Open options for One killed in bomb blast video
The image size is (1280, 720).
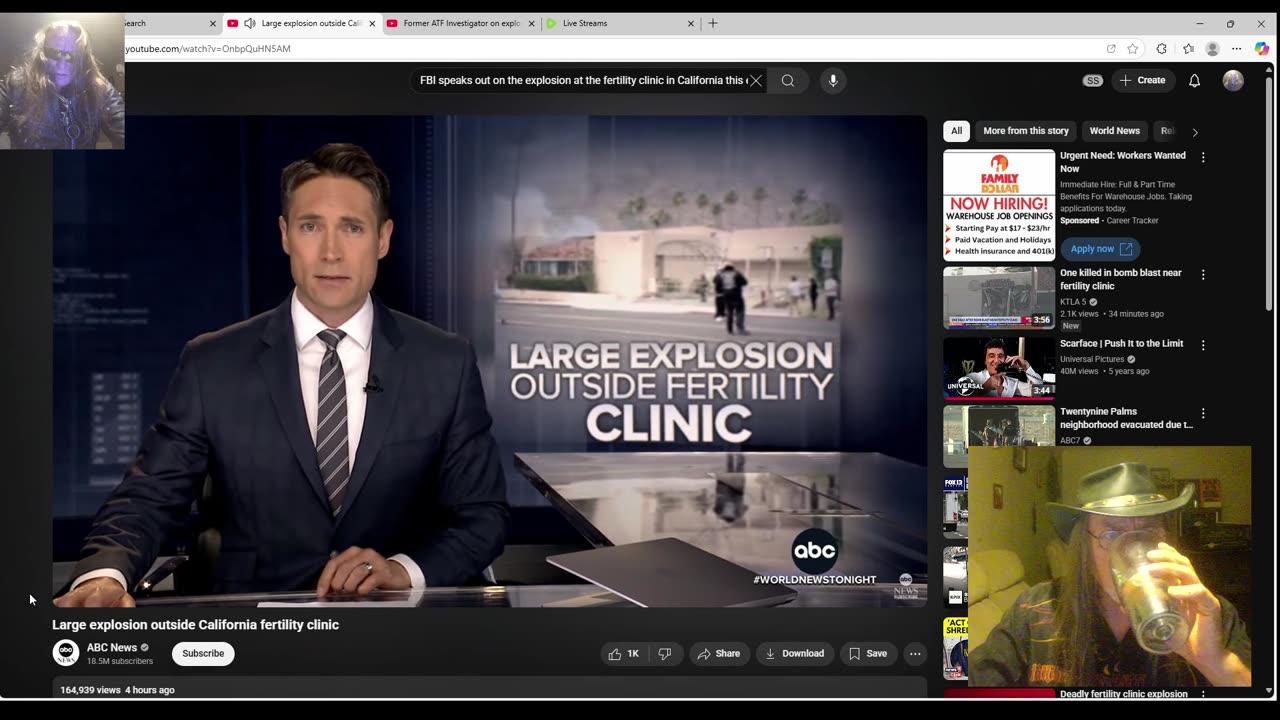[x=1203, y=274]
